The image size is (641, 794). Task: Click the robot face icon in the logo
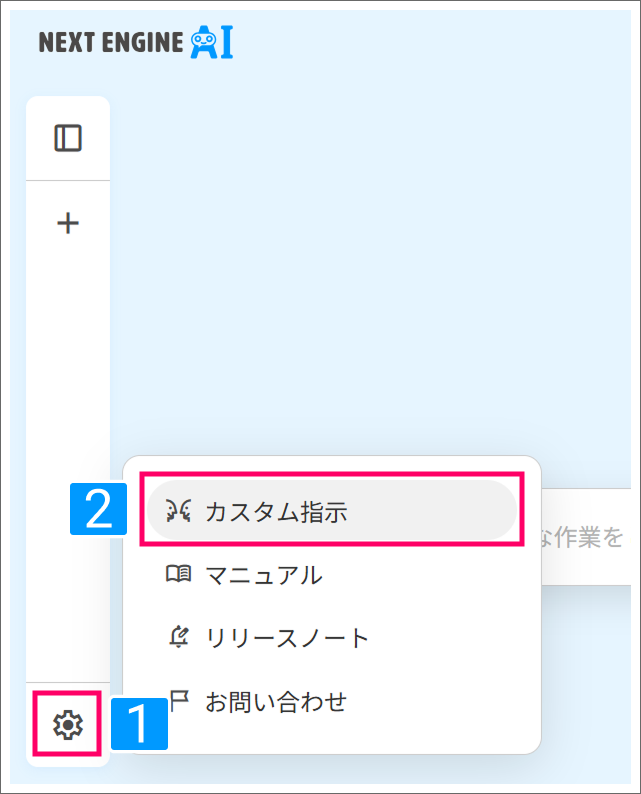[203, 42]
